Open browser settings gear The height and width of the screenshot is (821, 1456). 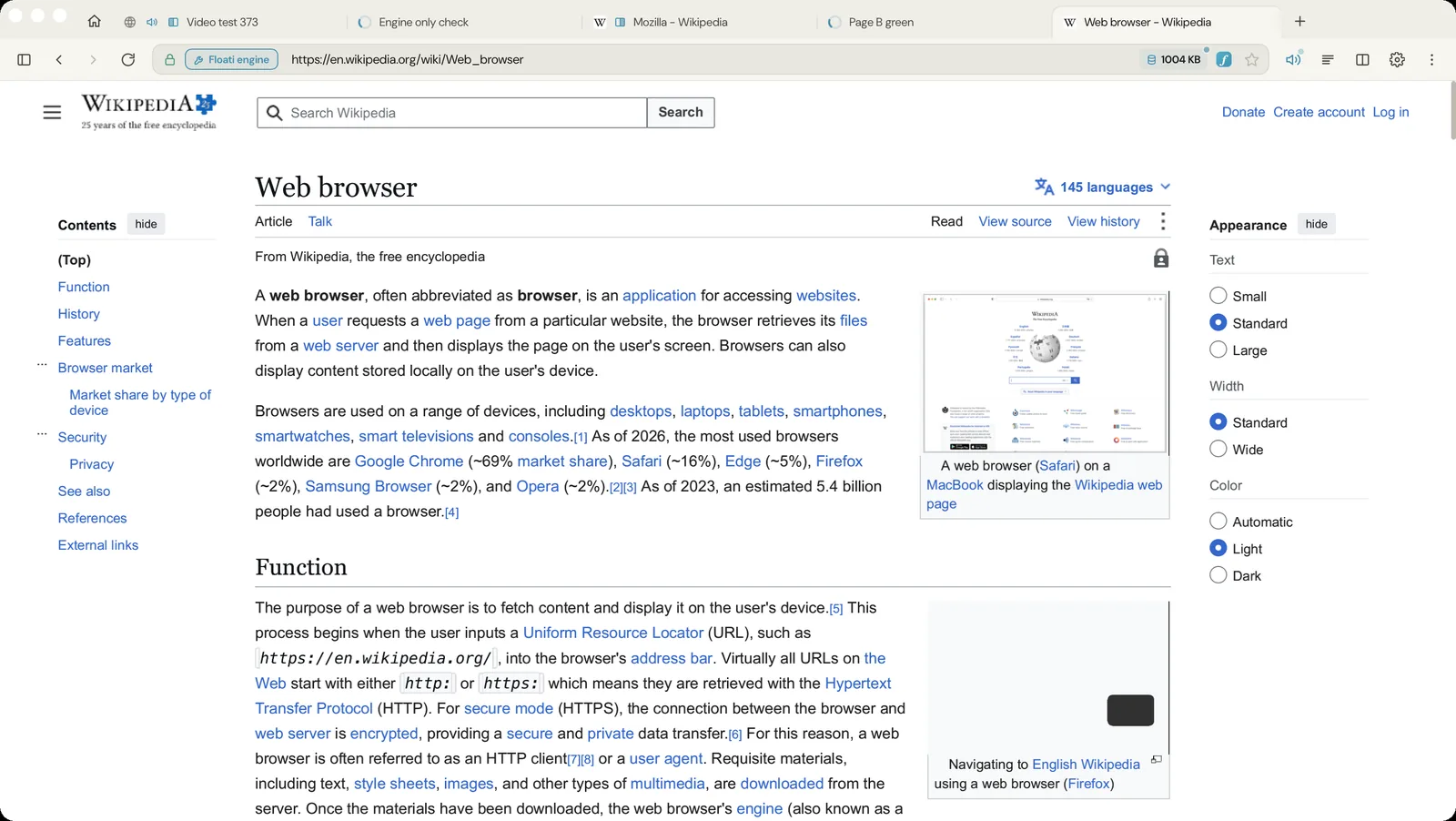(x=1397, y=59)
